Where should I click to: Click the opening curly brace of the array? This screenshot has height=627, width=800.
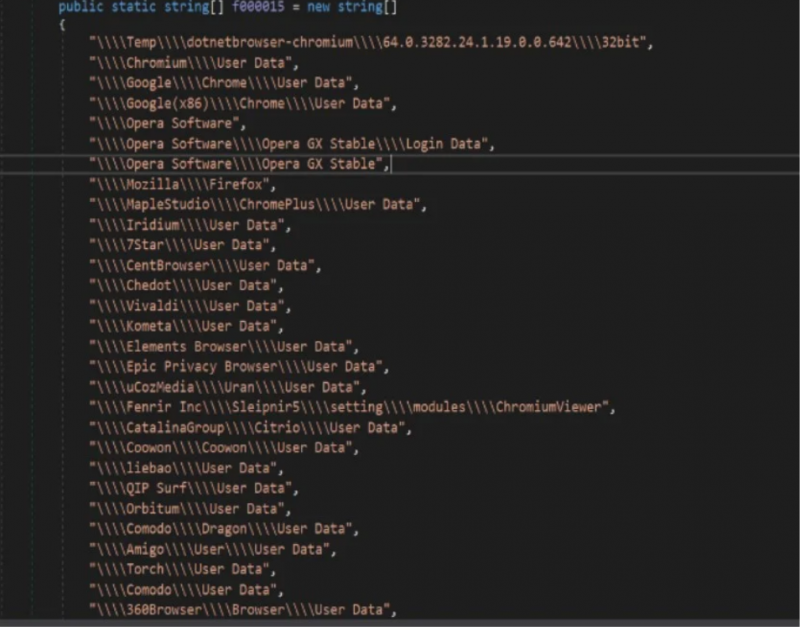point(63,24)
